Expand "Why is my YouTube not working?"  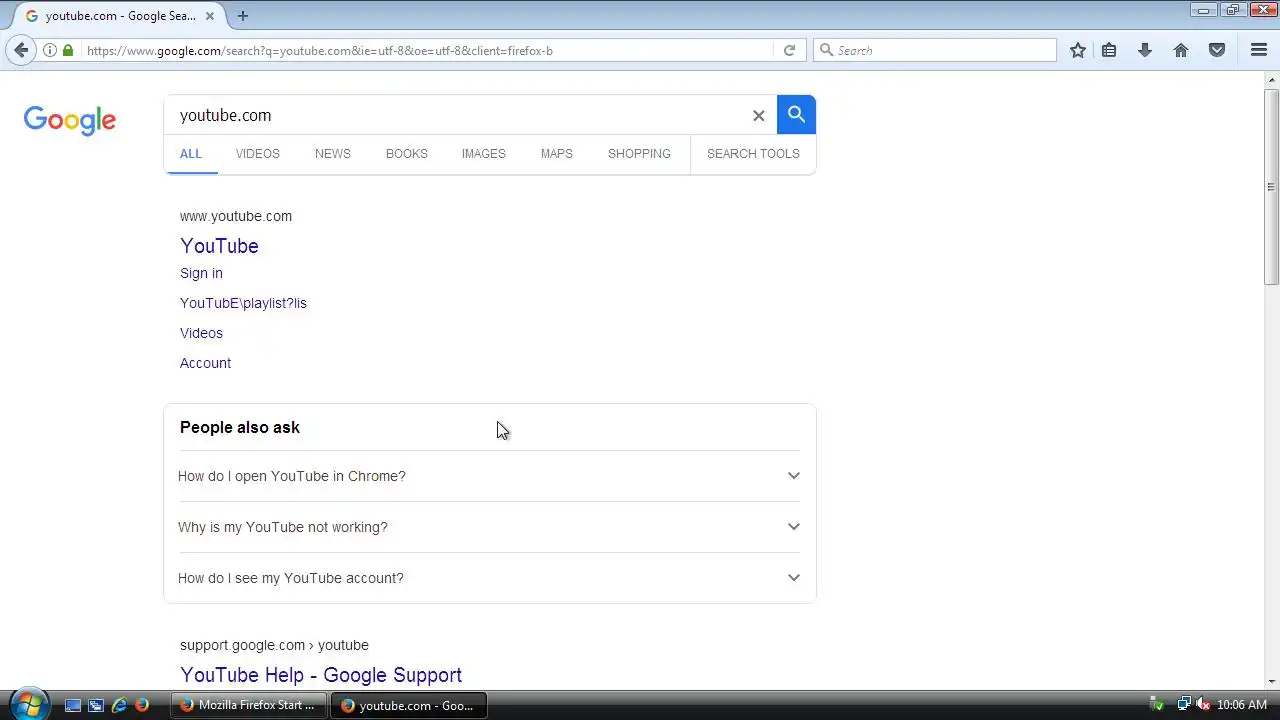coord(490,527)
